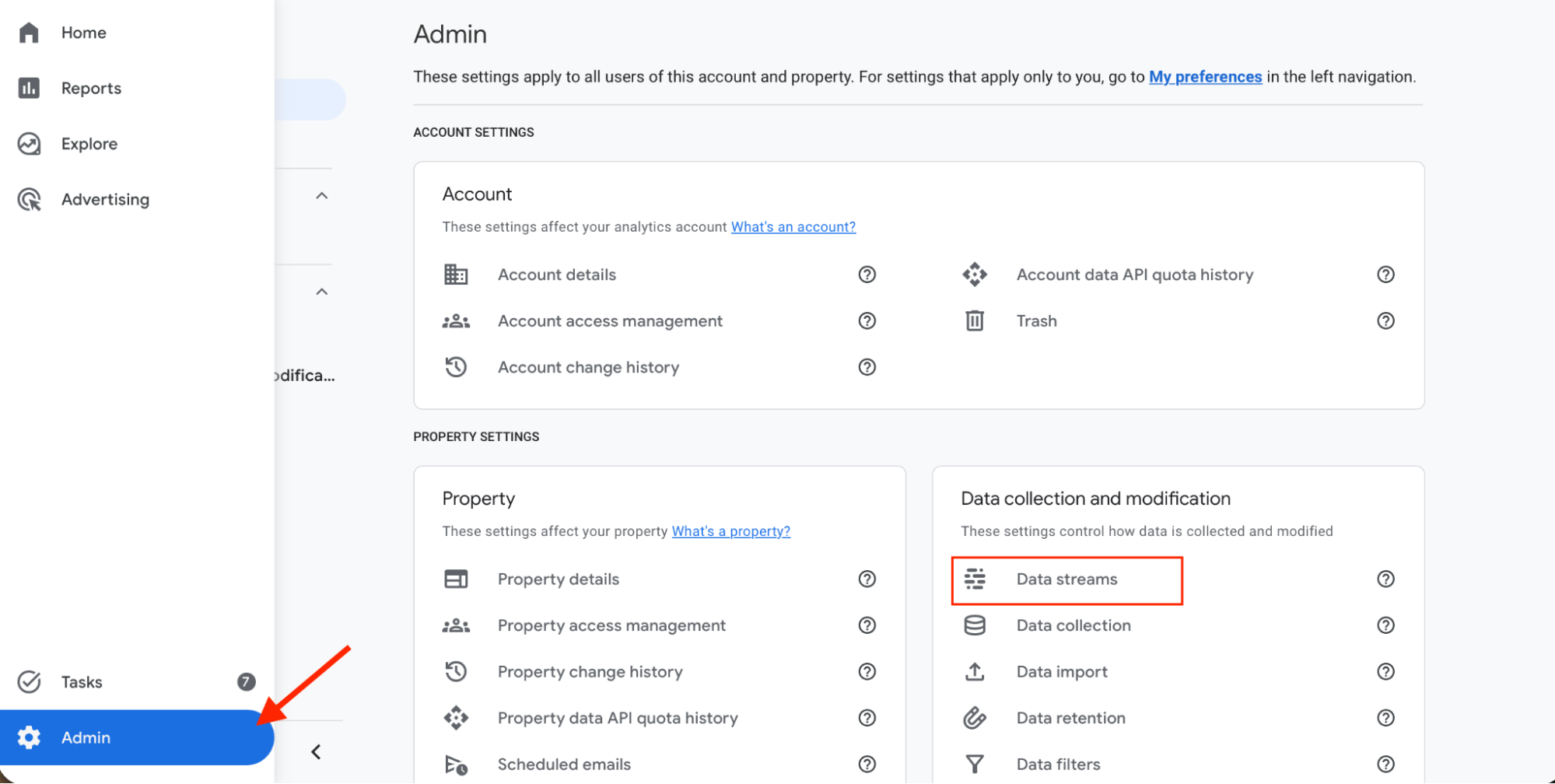Select Admin in the sidebar menu
The width and height of the screenshot is (1555, 784).
[x=86, y=737]
